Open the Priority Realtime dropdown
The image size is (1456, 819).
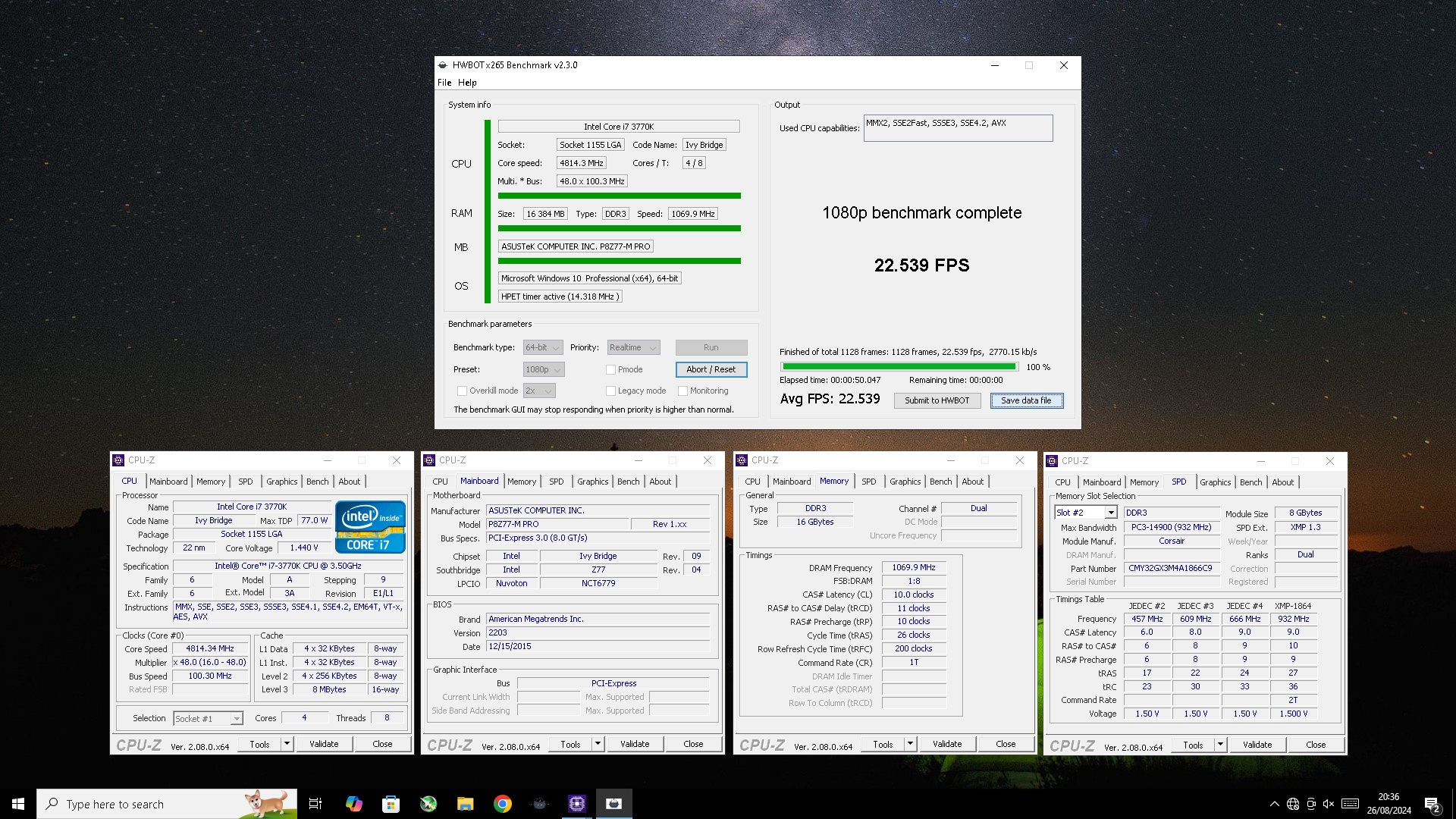(x=633, y=347)
